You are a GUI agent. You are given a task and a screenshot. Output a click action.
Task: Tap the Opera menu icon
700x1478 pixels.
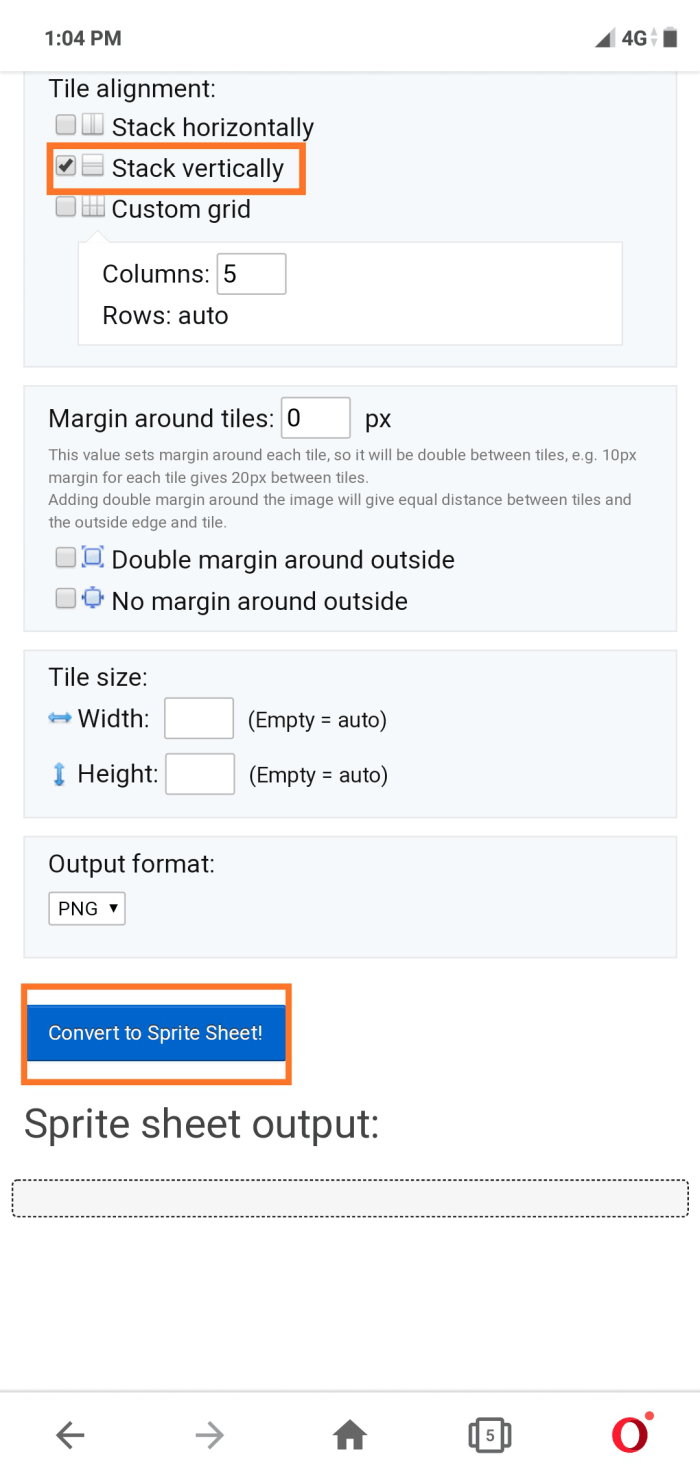pyautogui.click(x=630, y=1435)
